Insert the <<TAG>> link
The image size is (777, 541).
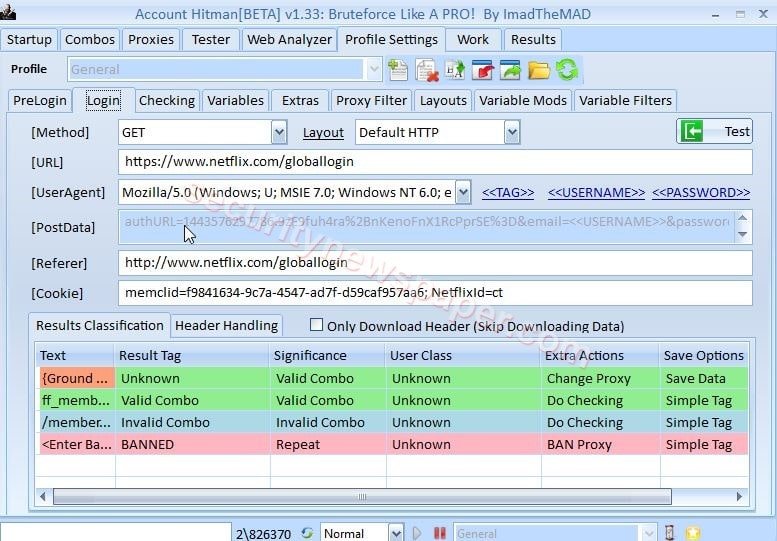(x=508, y=192)
